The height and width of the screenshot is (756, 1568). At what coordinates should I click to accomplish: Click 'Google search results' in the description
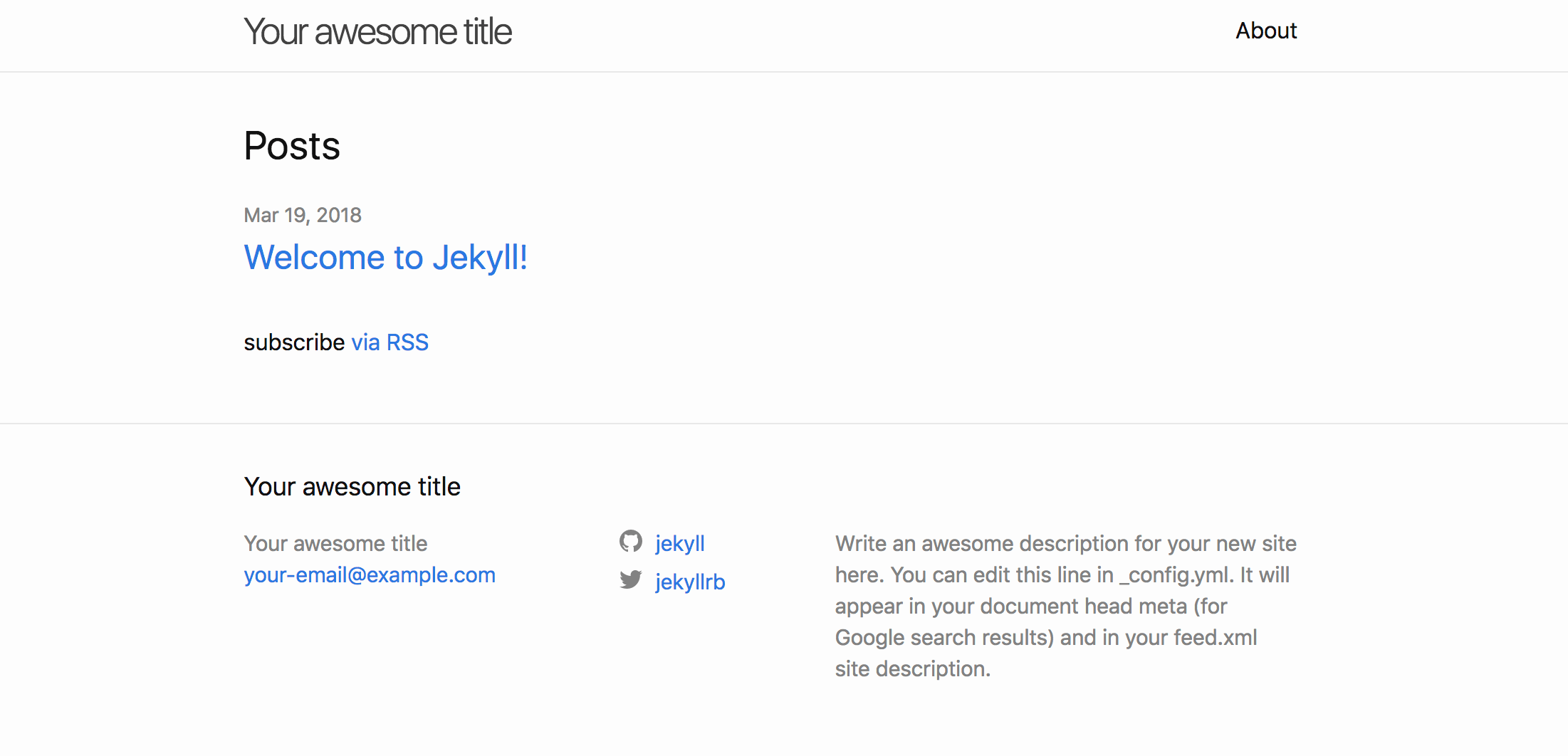[x=944, y=638]
